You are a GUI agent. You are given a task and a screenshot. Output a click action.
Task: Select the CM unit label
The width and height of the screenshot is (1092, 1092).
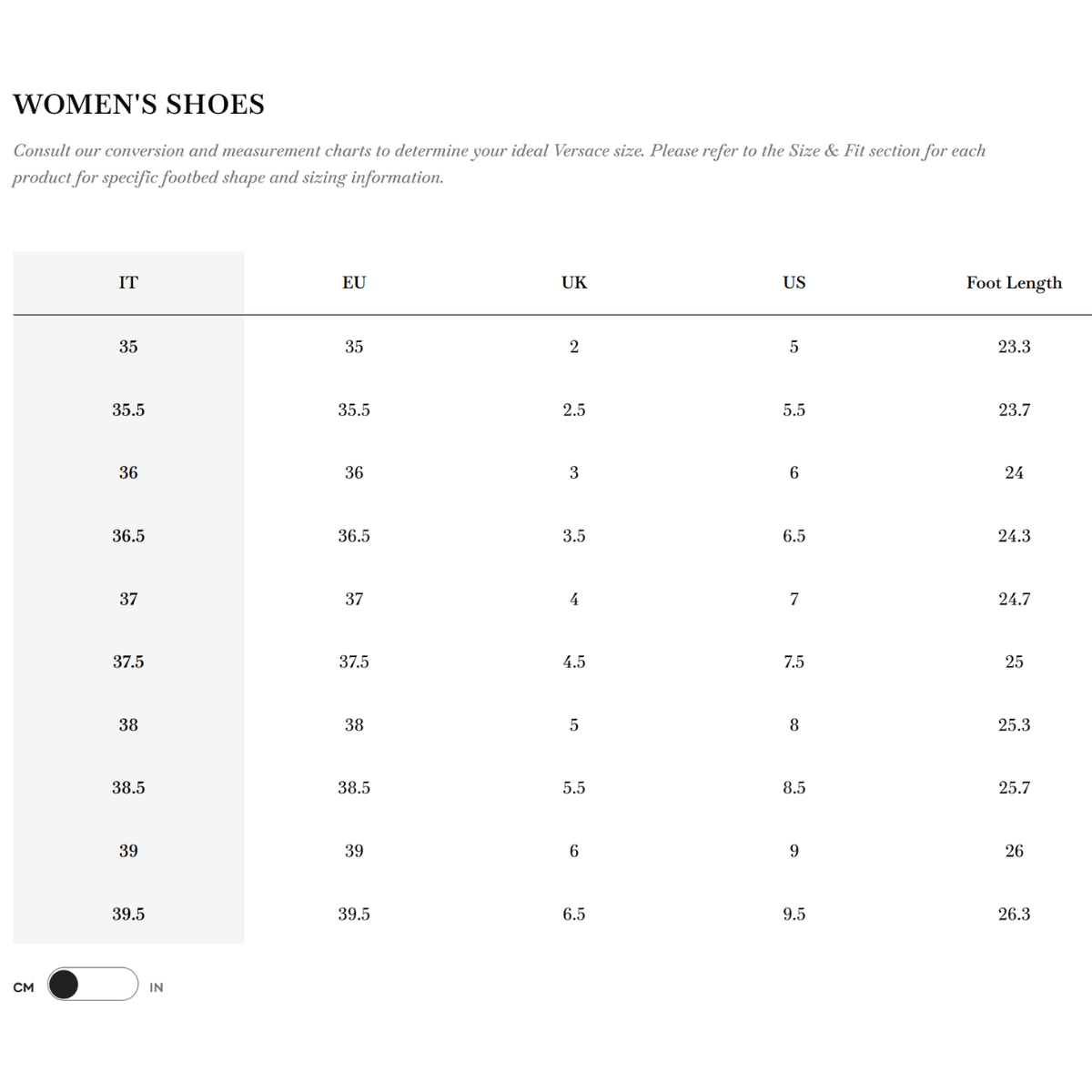24,987
